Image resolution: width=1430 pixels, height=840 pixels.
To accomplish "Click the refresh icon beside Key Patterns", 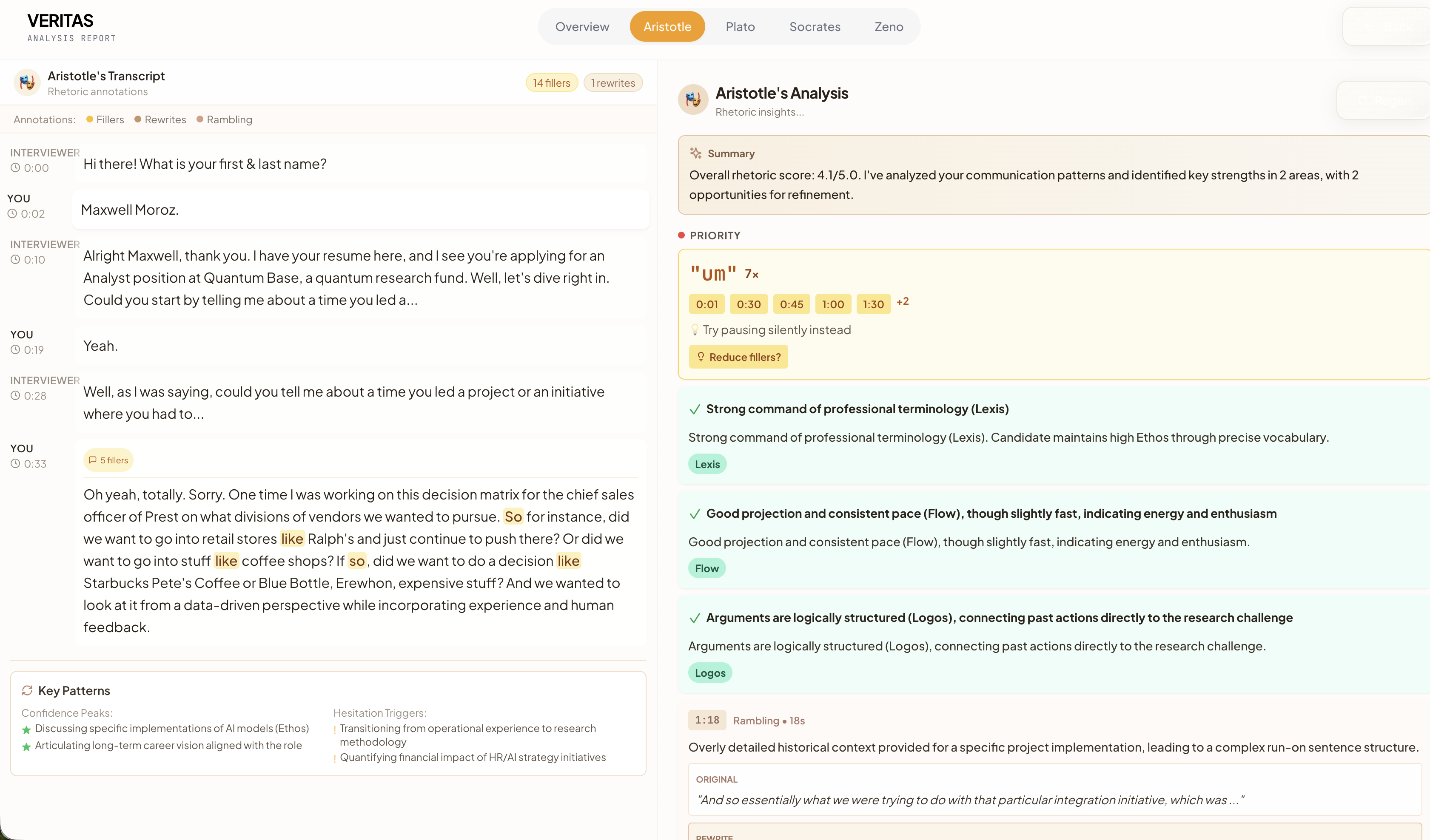I will 27,690.
